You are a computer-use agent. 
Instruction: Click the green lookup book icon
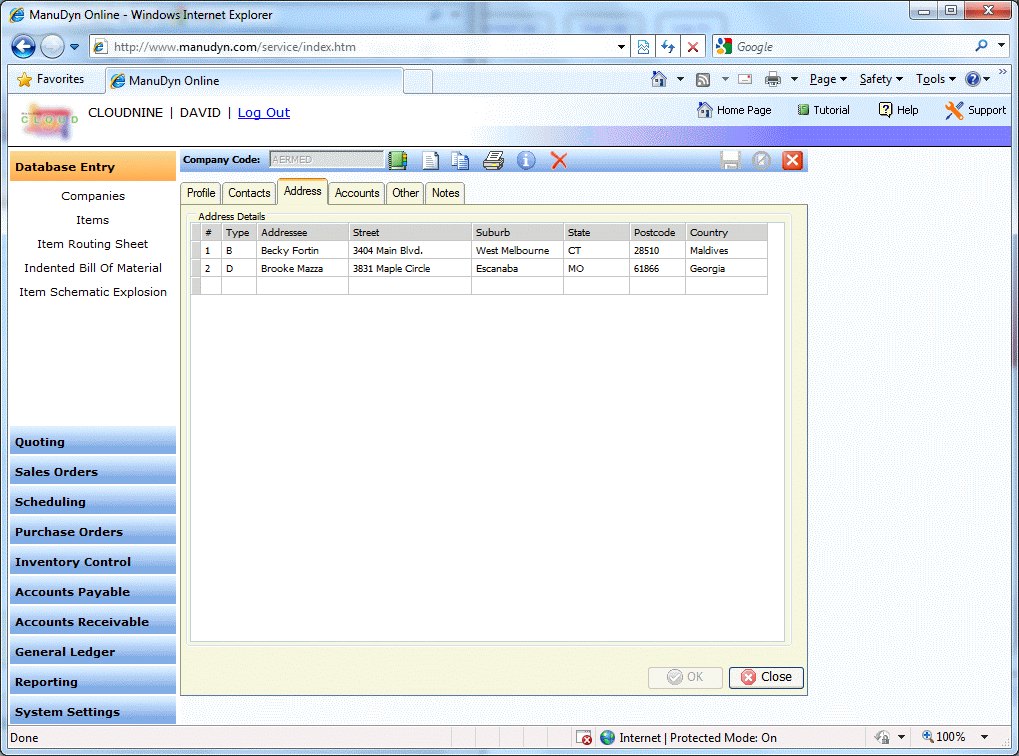pos(398,160)
